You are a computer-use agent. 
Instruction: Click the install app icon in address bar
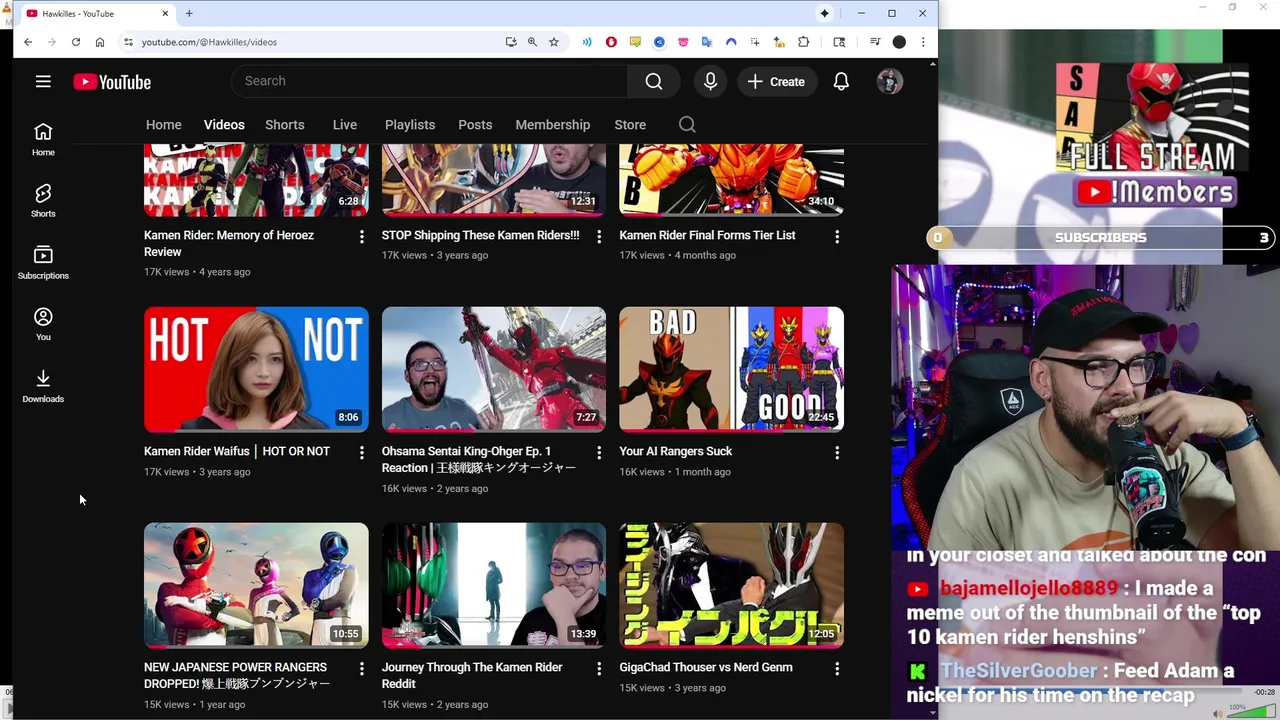[511, 42]
